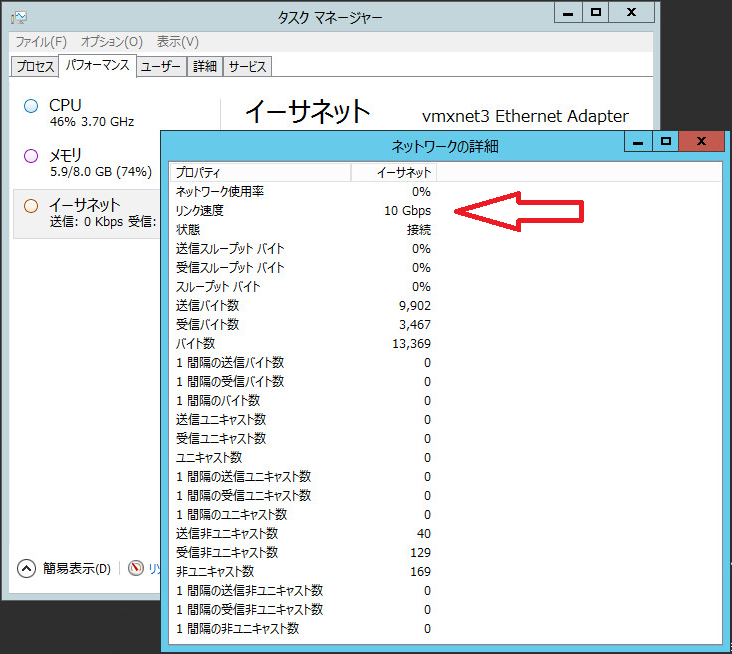This screenshot has height=654, width=732.
Task: Select the 受信ユニキャスト数 row
Action: coord(303,439)
